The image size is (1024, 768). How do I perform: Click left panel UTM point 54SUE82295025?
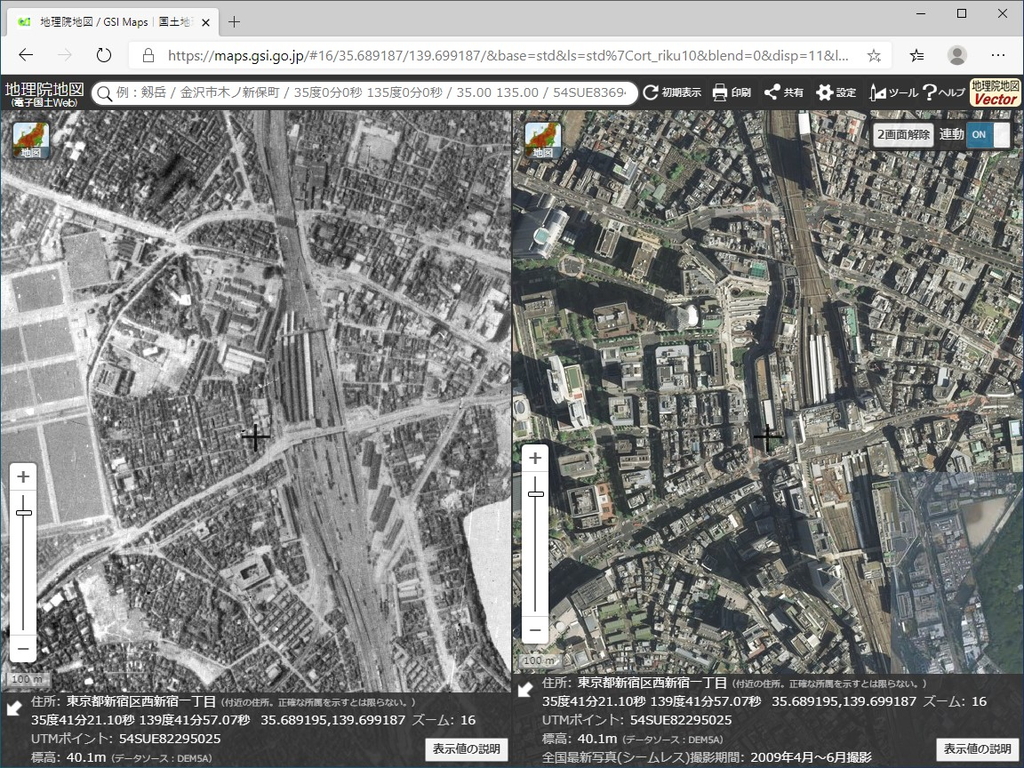[170, 739]
